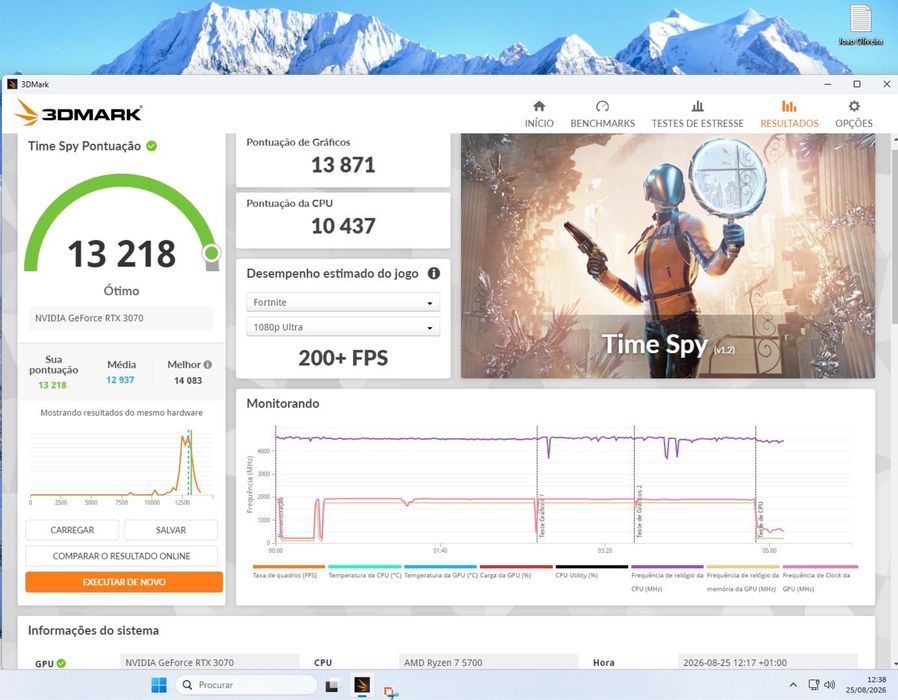Click EXECUTAR DE NOVO button
This screenshot has width=898, height=700.
tap(124, 582)
